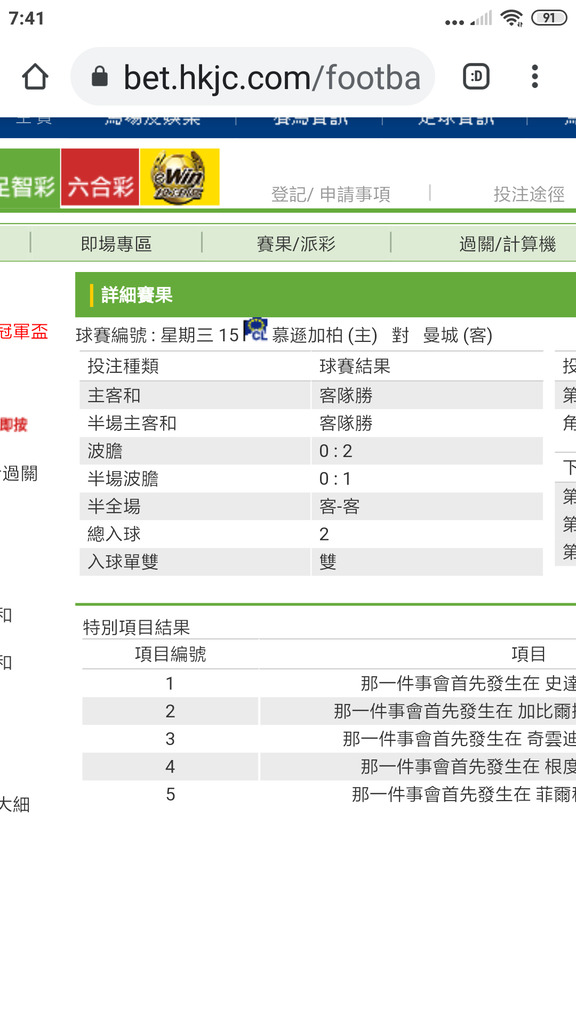The image size is (576, 1024).
Task: Click the 過關 sidebar link
Action: coord(19,473)
